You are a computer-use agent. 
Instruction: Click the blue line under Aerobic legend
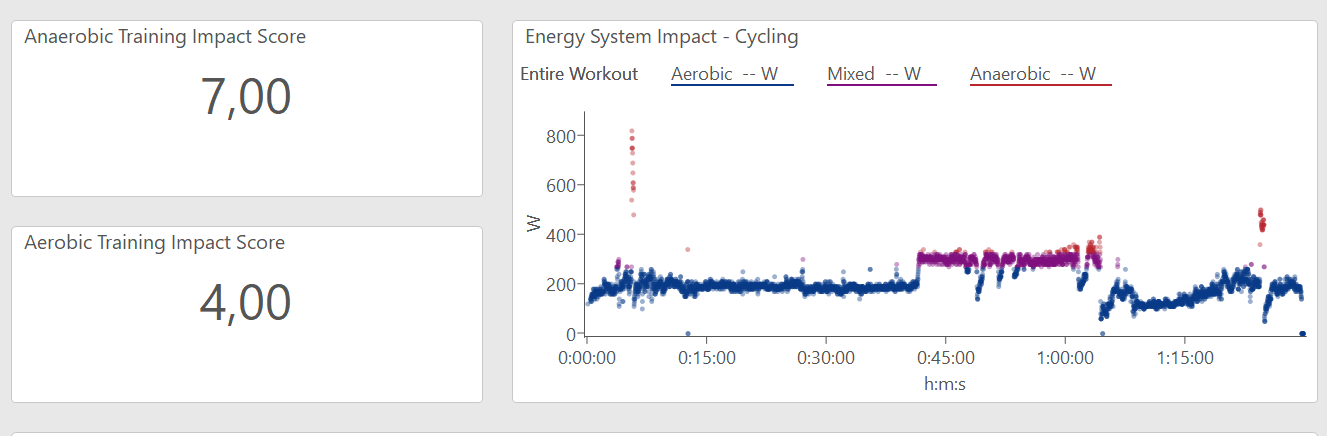731,86
